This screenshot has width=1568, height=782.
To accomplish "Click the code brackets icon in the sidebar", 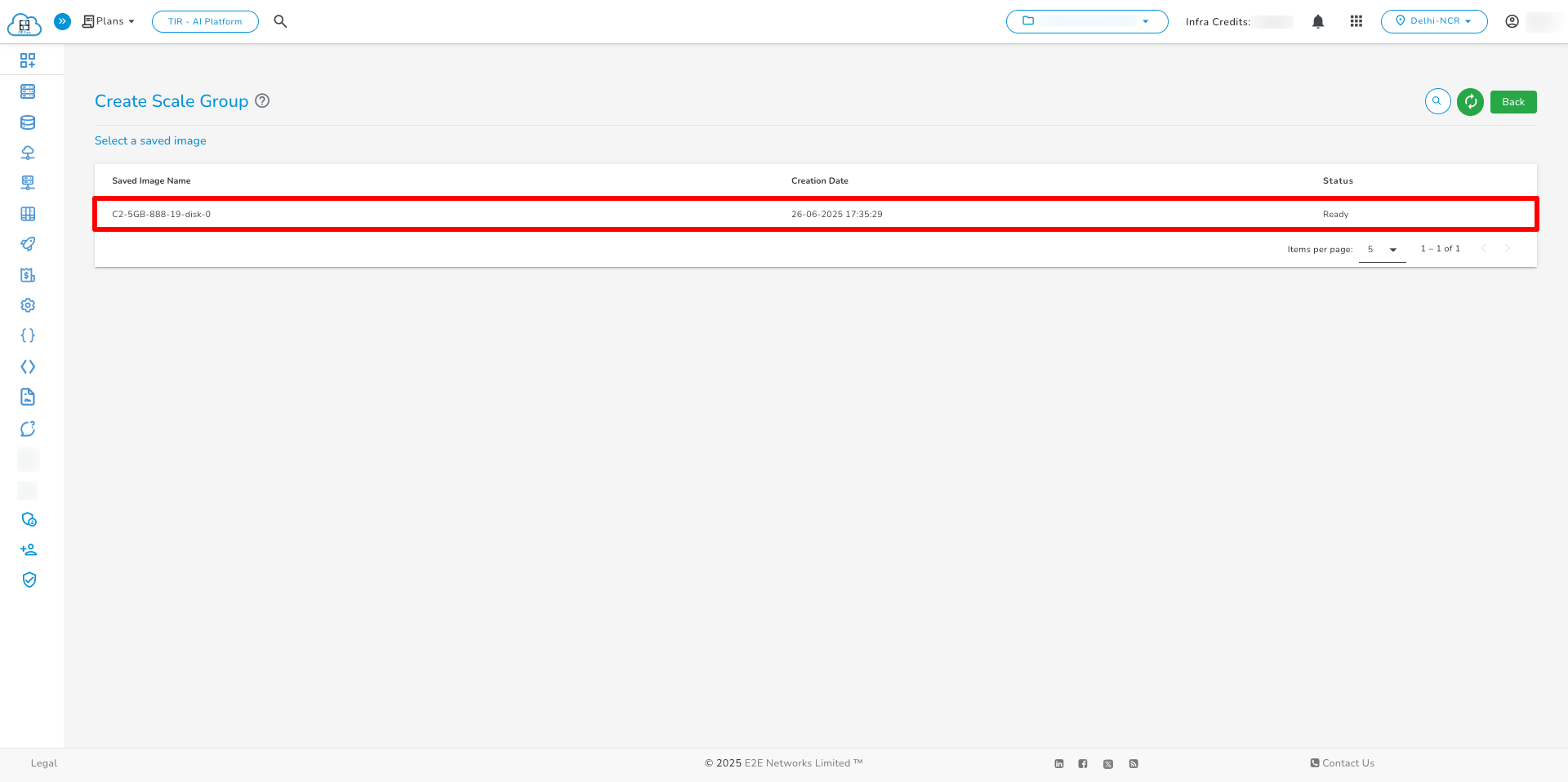I will [x=28, y=366].
